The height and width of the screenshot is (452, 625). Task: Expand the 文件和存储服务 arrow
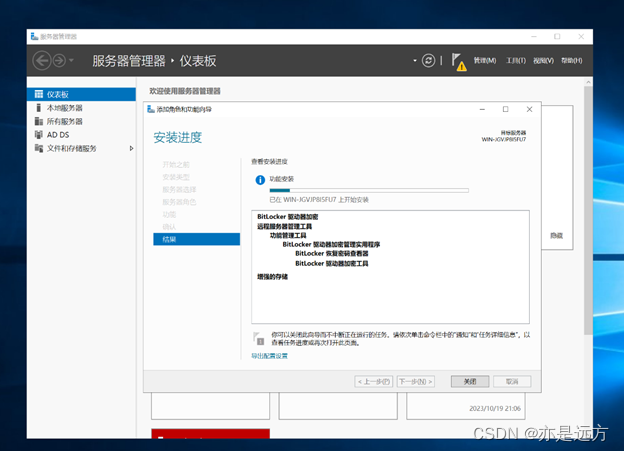coord(132,148)
